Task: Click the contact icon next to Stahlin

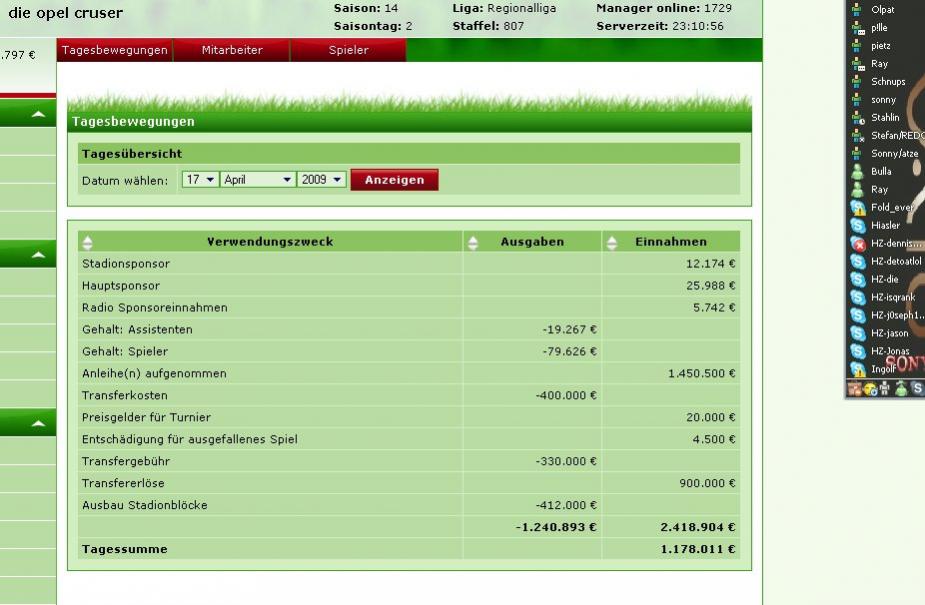Action: (x=857, y=118)
